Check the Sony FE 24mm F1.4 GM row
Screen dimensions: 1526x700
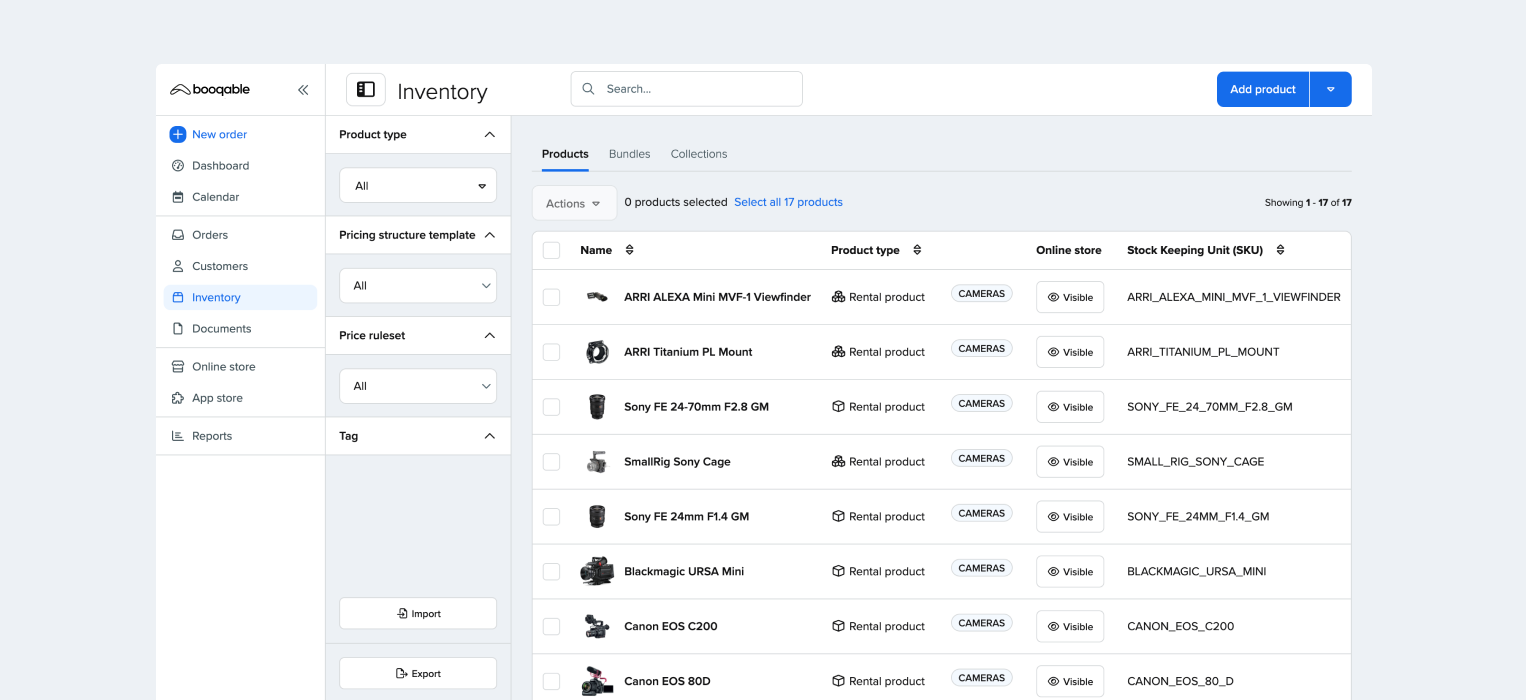pos(551,517)
